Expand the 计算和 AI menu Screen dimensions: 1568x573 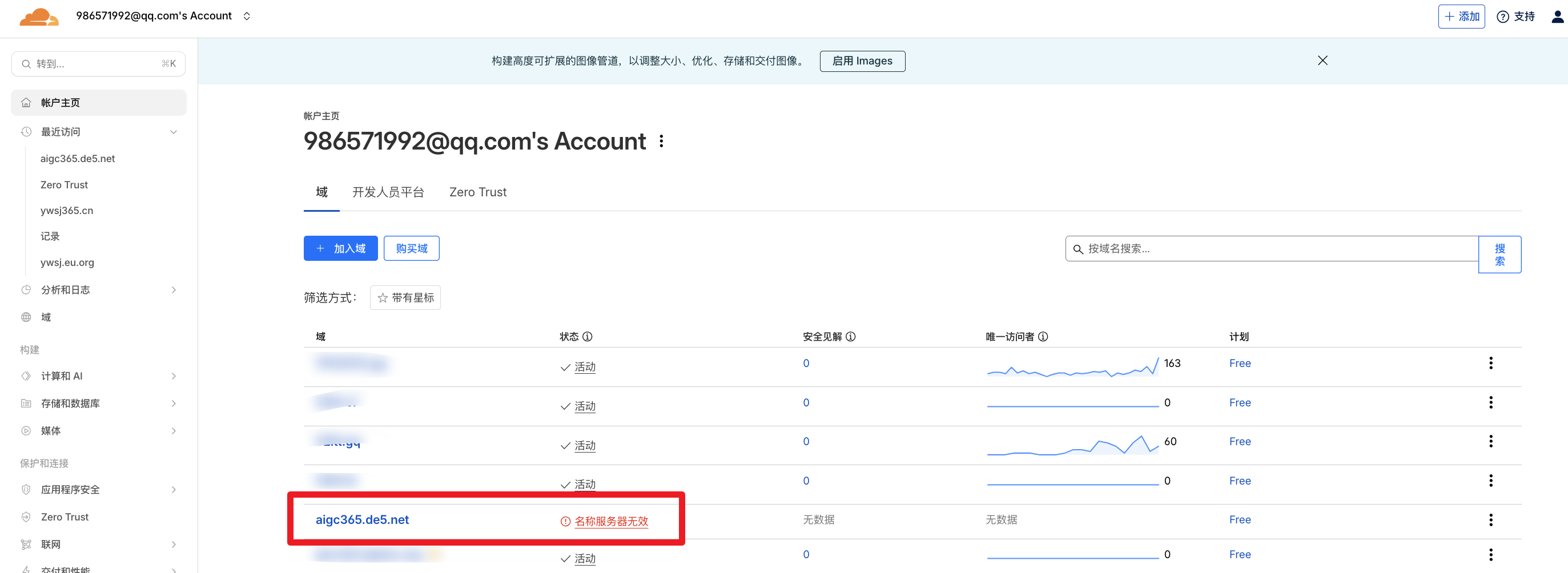pos(174,376)
